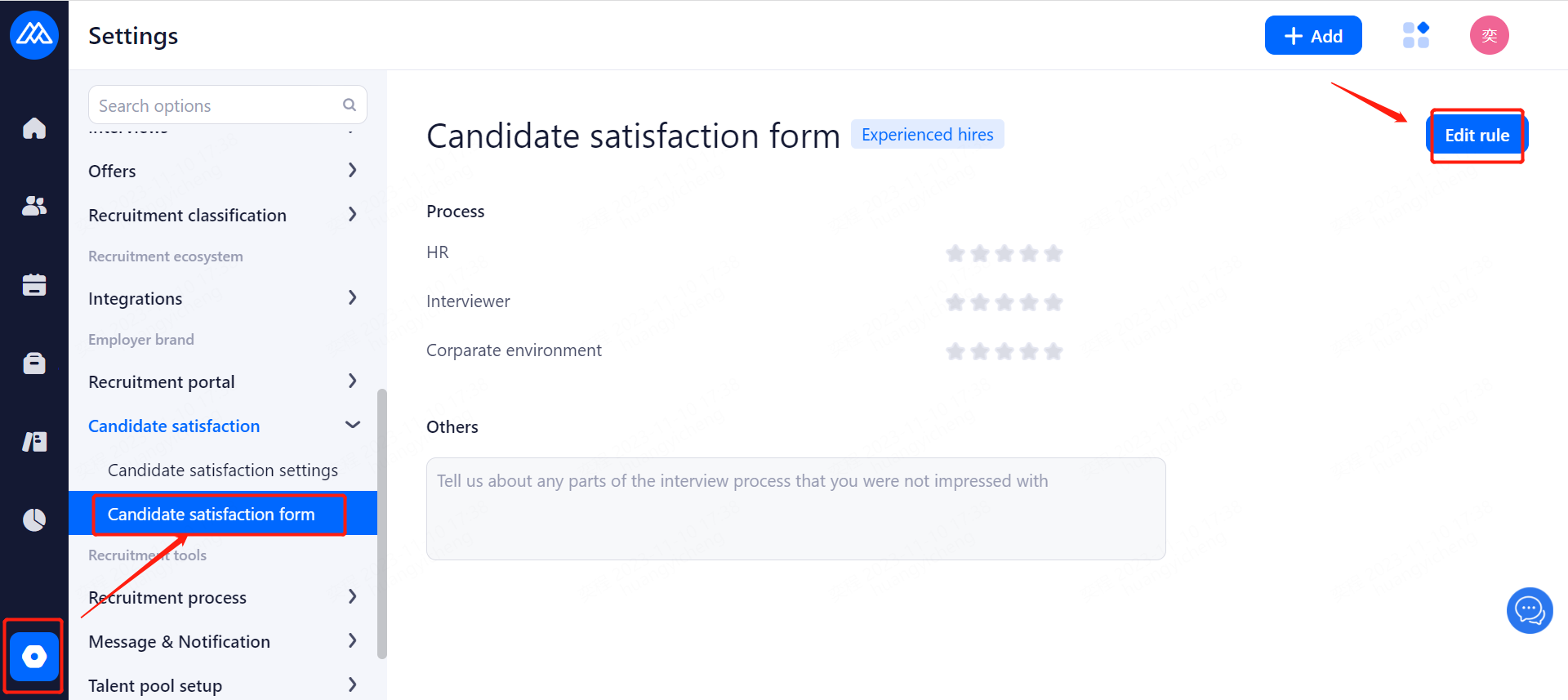Click the settings gear icon in sidebar
The height and width of the screenshot is (700, 1568).
(34, 657)
